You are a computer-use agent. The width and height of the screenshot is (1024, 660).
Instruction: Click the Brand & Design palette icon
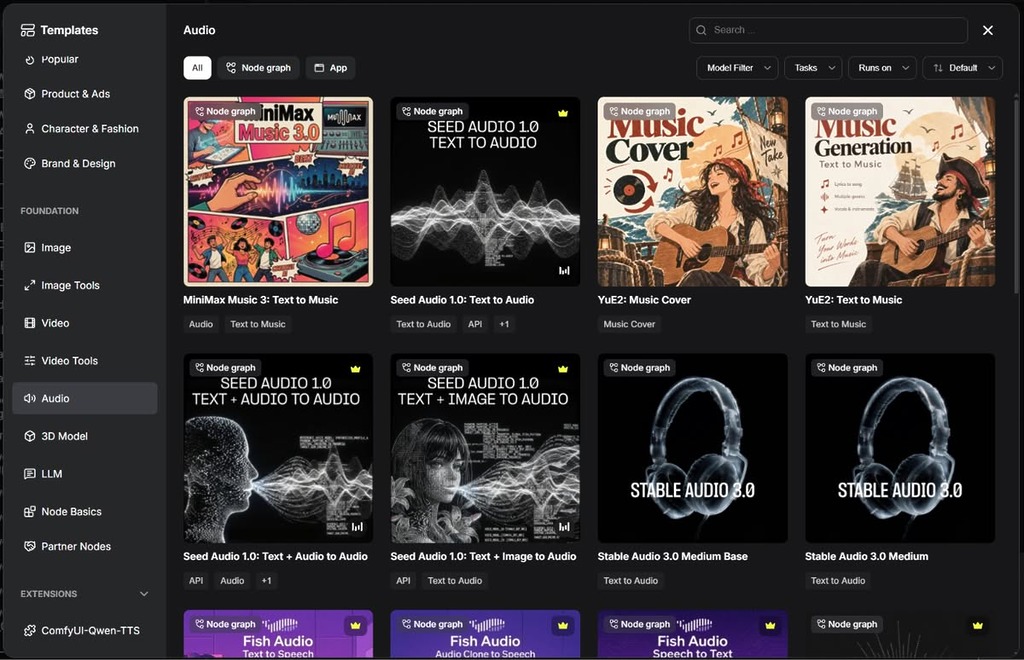click(29, 163)
